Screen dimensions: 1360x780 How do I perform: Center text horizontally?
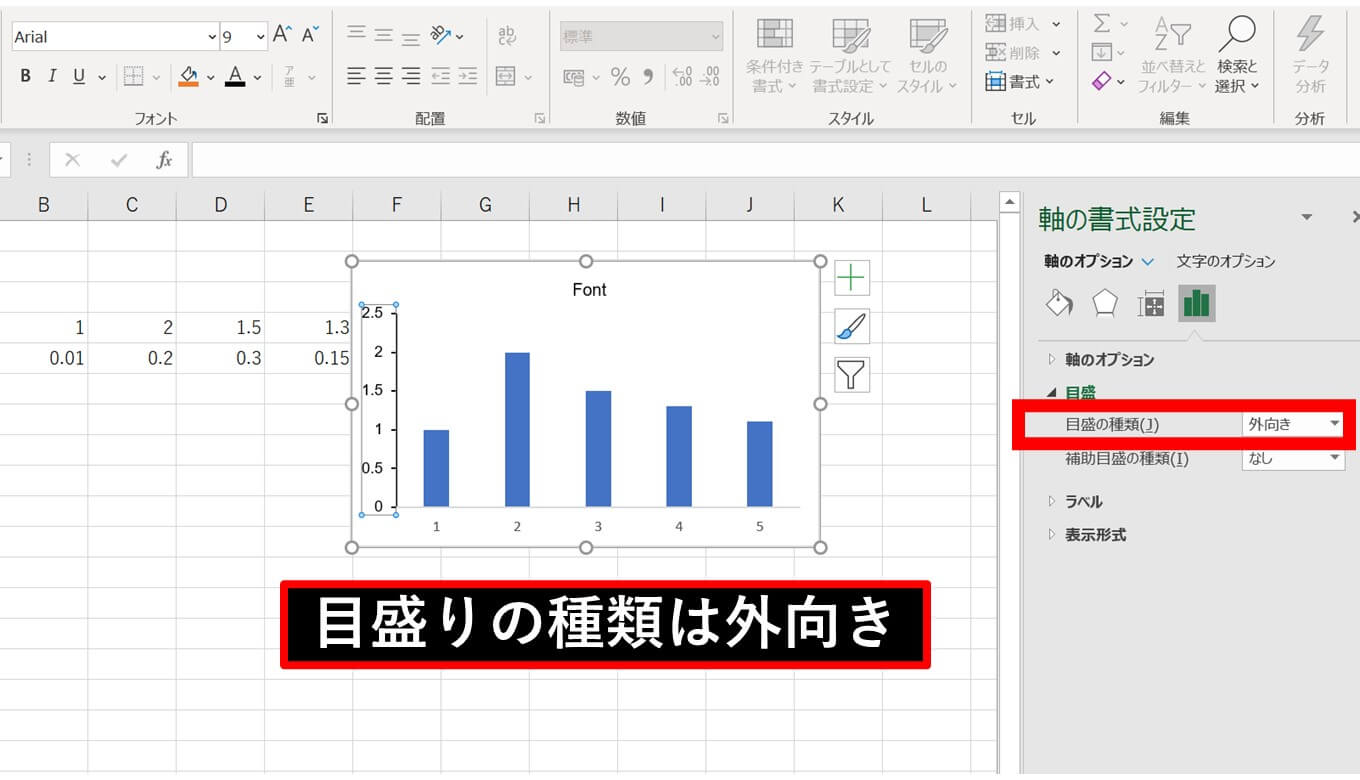pos(383,76)
